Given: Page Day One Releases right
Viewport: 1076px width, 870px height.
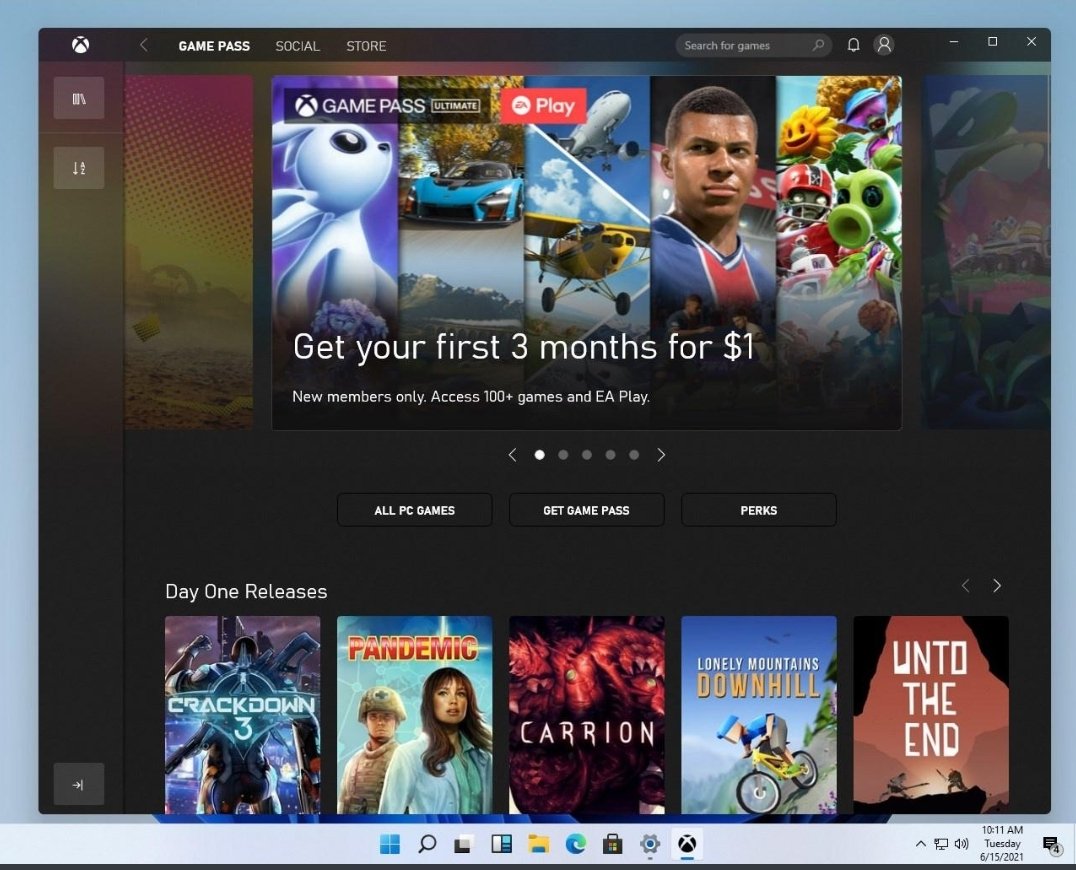Looking at the screenshot, I should (x=996, y=585).
